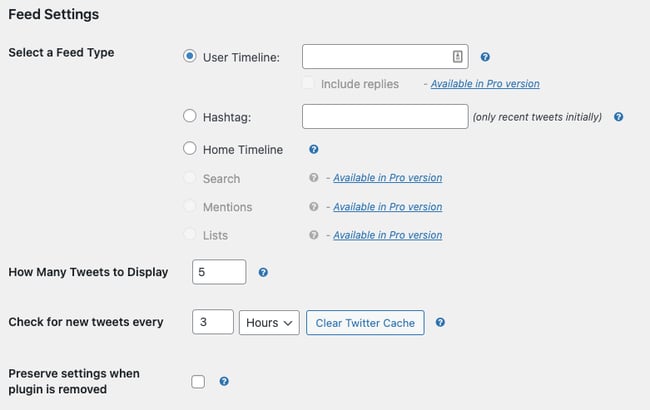650x410 pixels.
Task: Expand the Hours interval dropdown
Action: (x=269, y=323)
